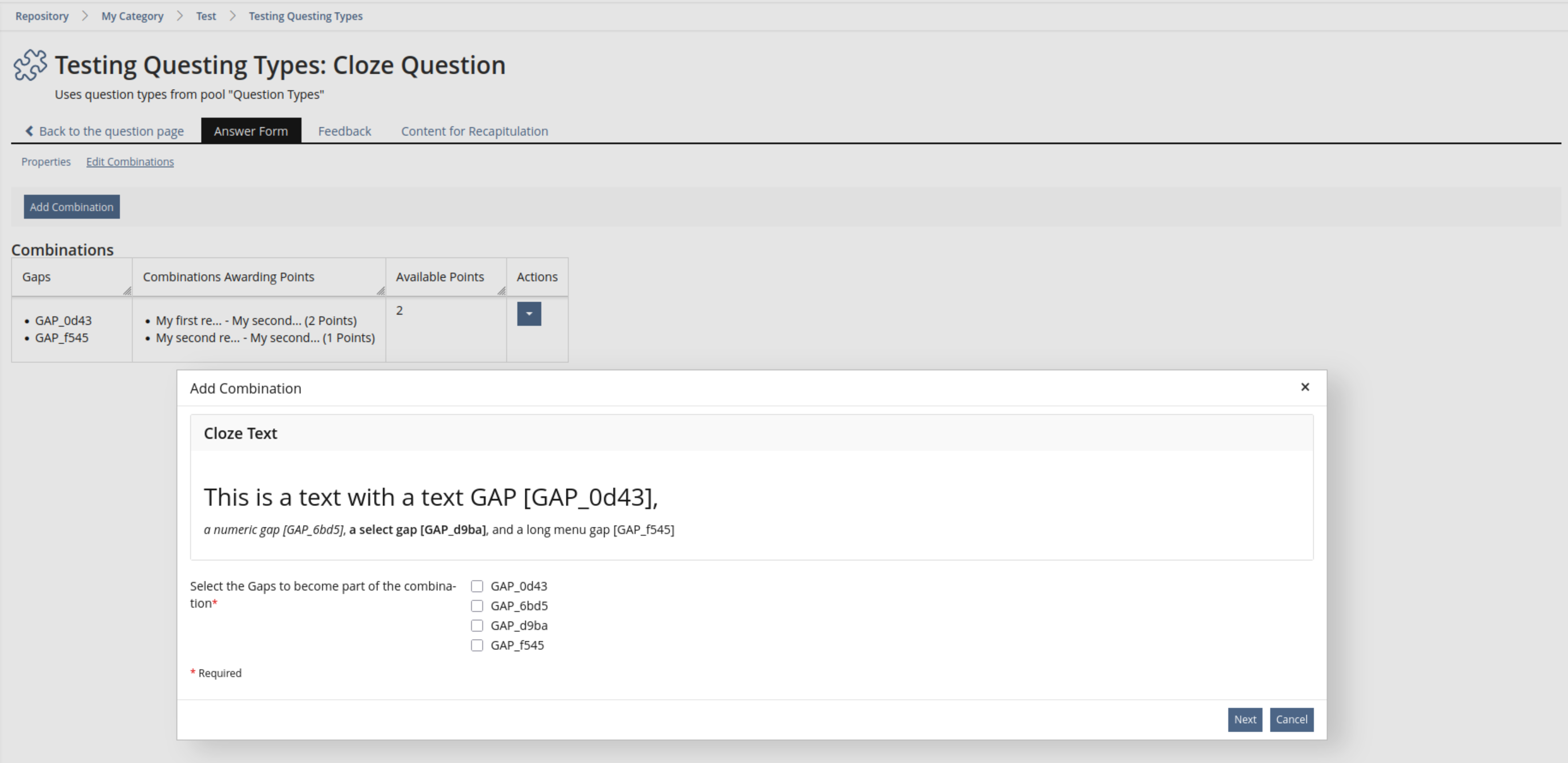Viewport: 1568px width, 763px height.
Task: Click the cloze question puzzle icon
Action: (x=30, y=65)
